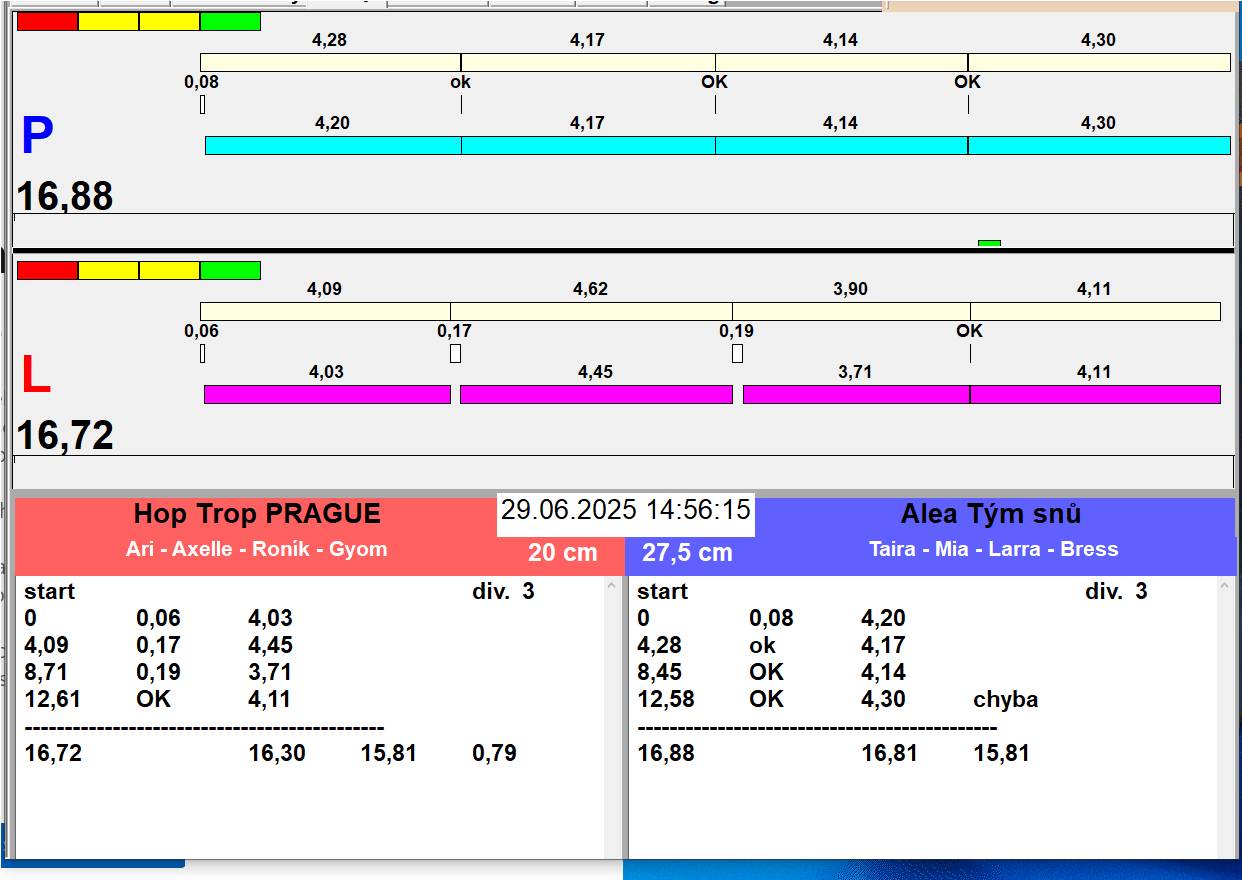This screenshot has height=880, width=1242.
Task: Click the magenta bar labeled 3,71
Action: pyautogui.click(x=855, y=394)
